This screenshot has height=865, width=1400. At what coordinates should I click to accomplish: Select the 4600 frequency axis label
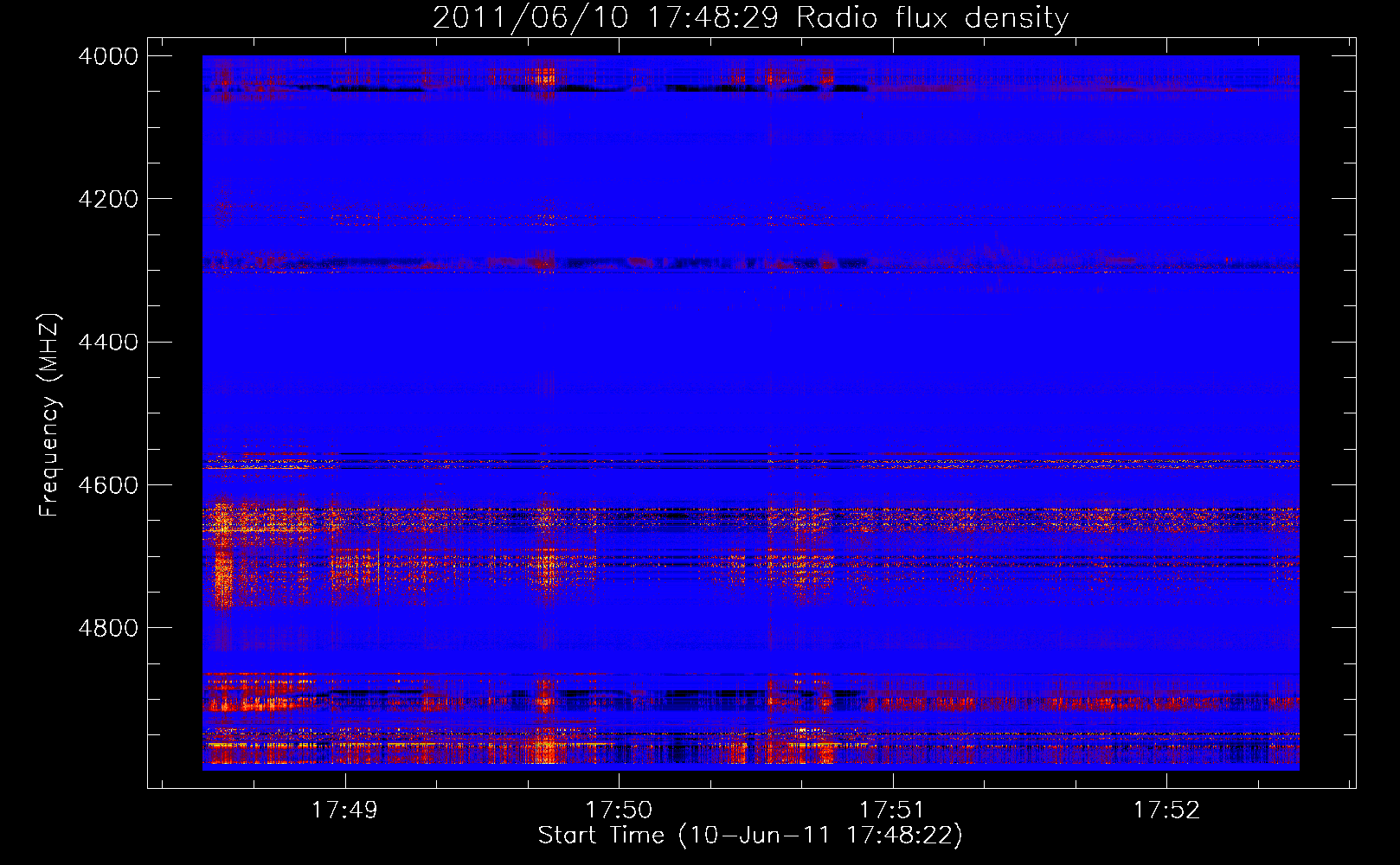pos(108,485)
